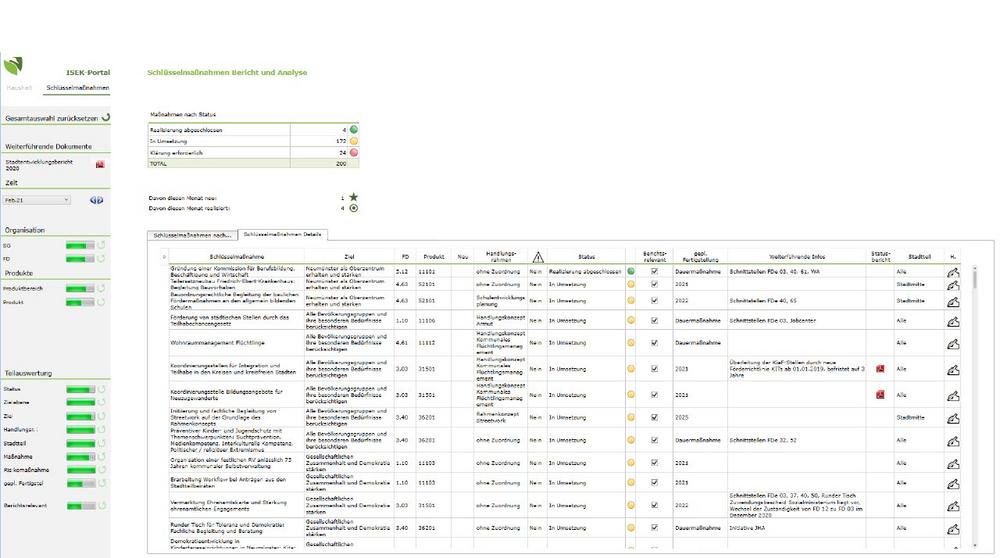
Task: Open the Produkt filter bar in sidebar
Action: tap(80, 302)
